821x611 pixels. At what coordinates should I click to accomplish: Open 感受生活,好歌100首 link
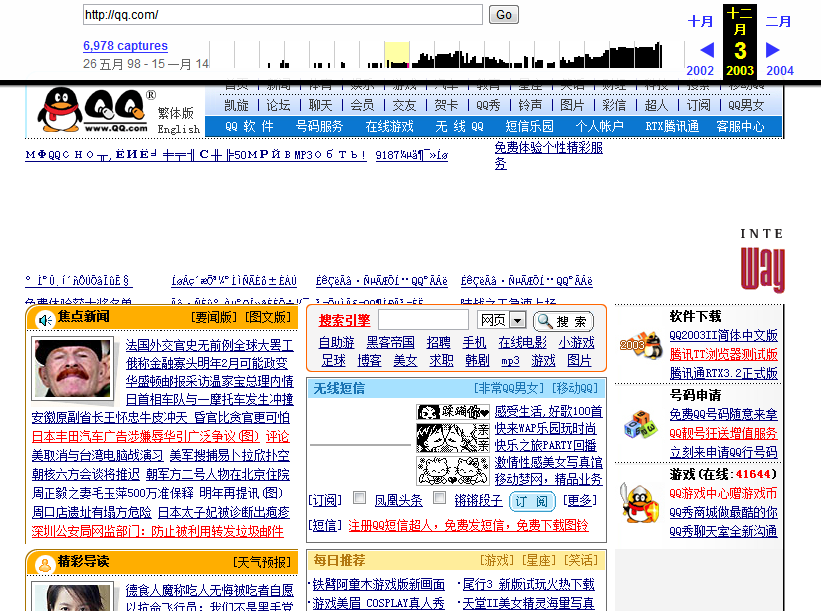[x=549, y=411]
